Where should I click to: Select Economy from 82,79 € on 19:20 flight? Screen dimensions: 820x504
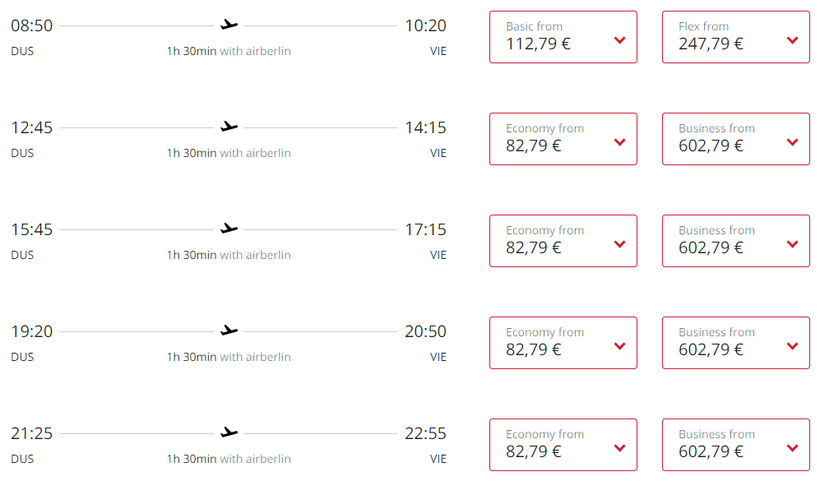click(563, 343)
